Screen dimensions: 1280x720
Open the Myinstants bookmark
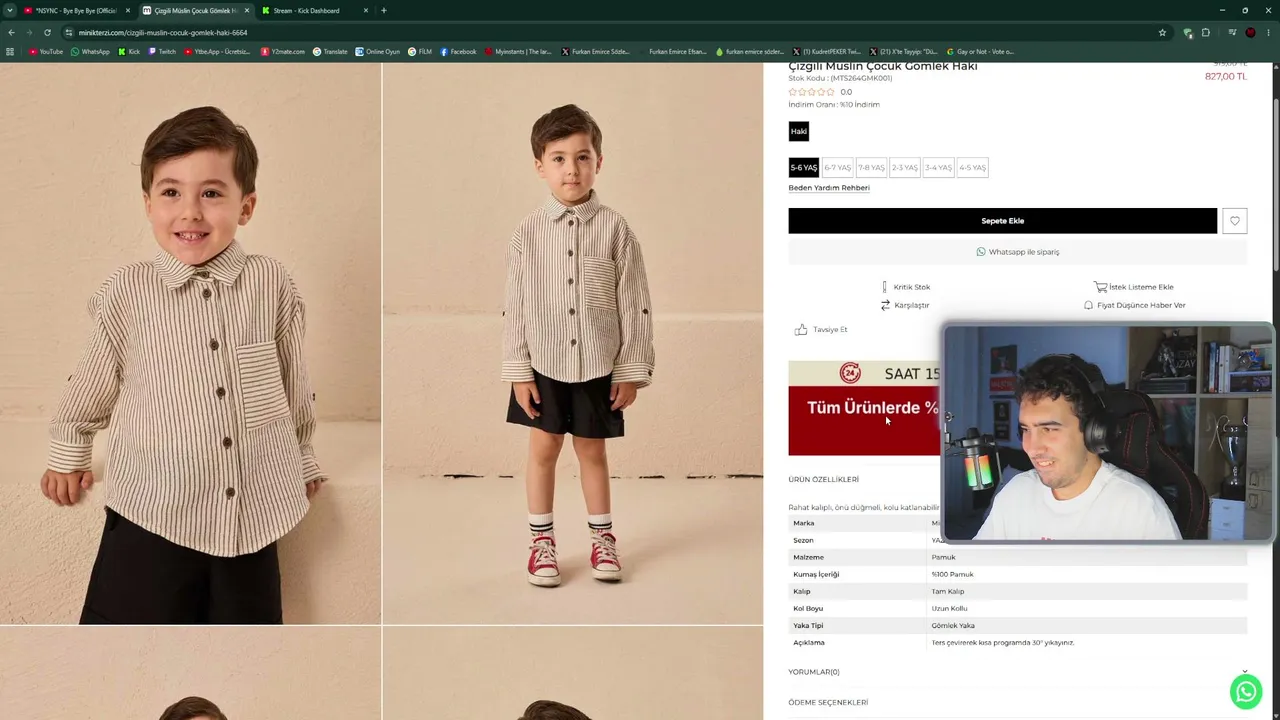point(518,51)
